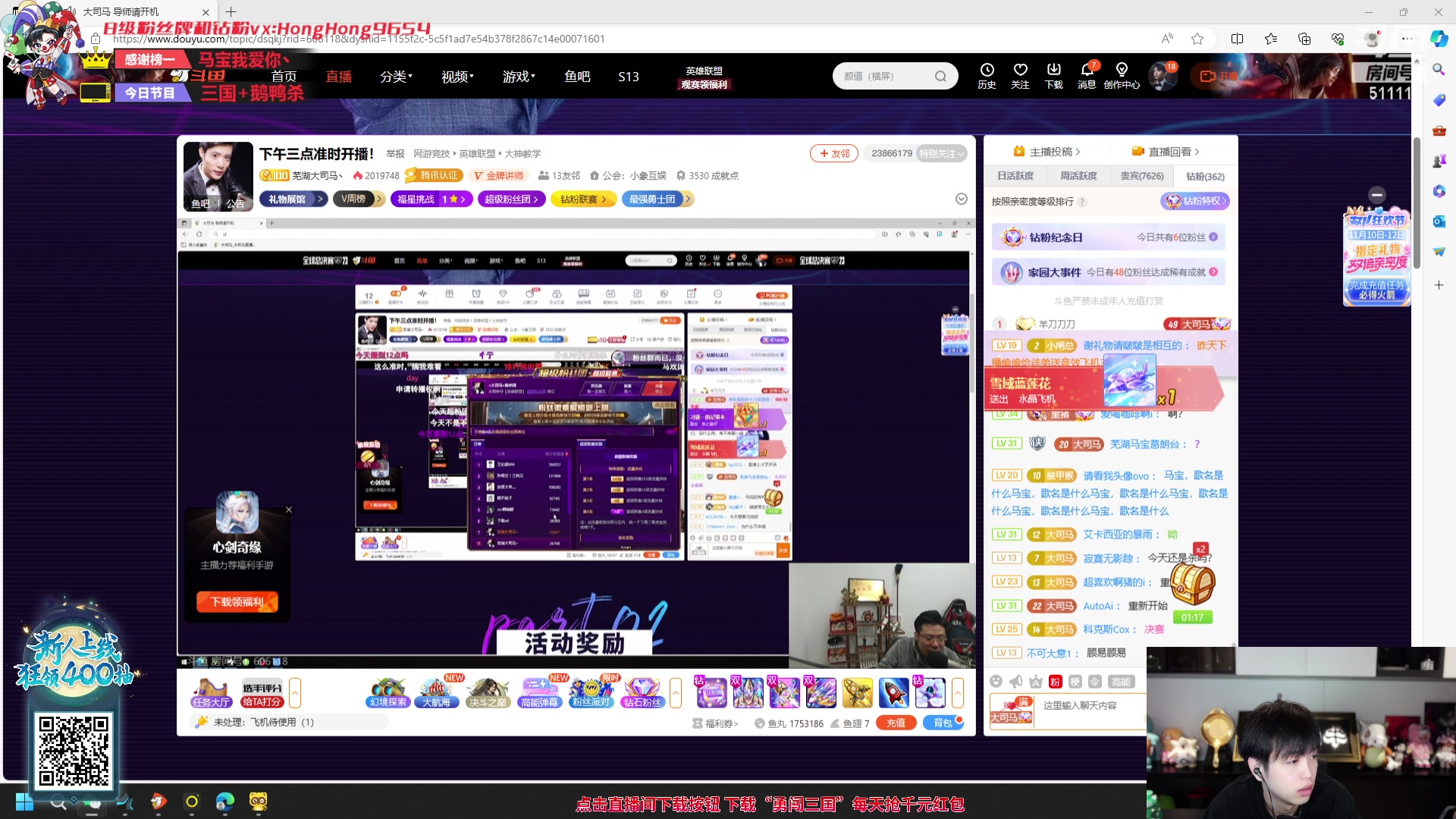This screenshot has width=1456, height=819.
Task: Toggle the red 粉 fan badge button
Action: (x=1055, y=682)
